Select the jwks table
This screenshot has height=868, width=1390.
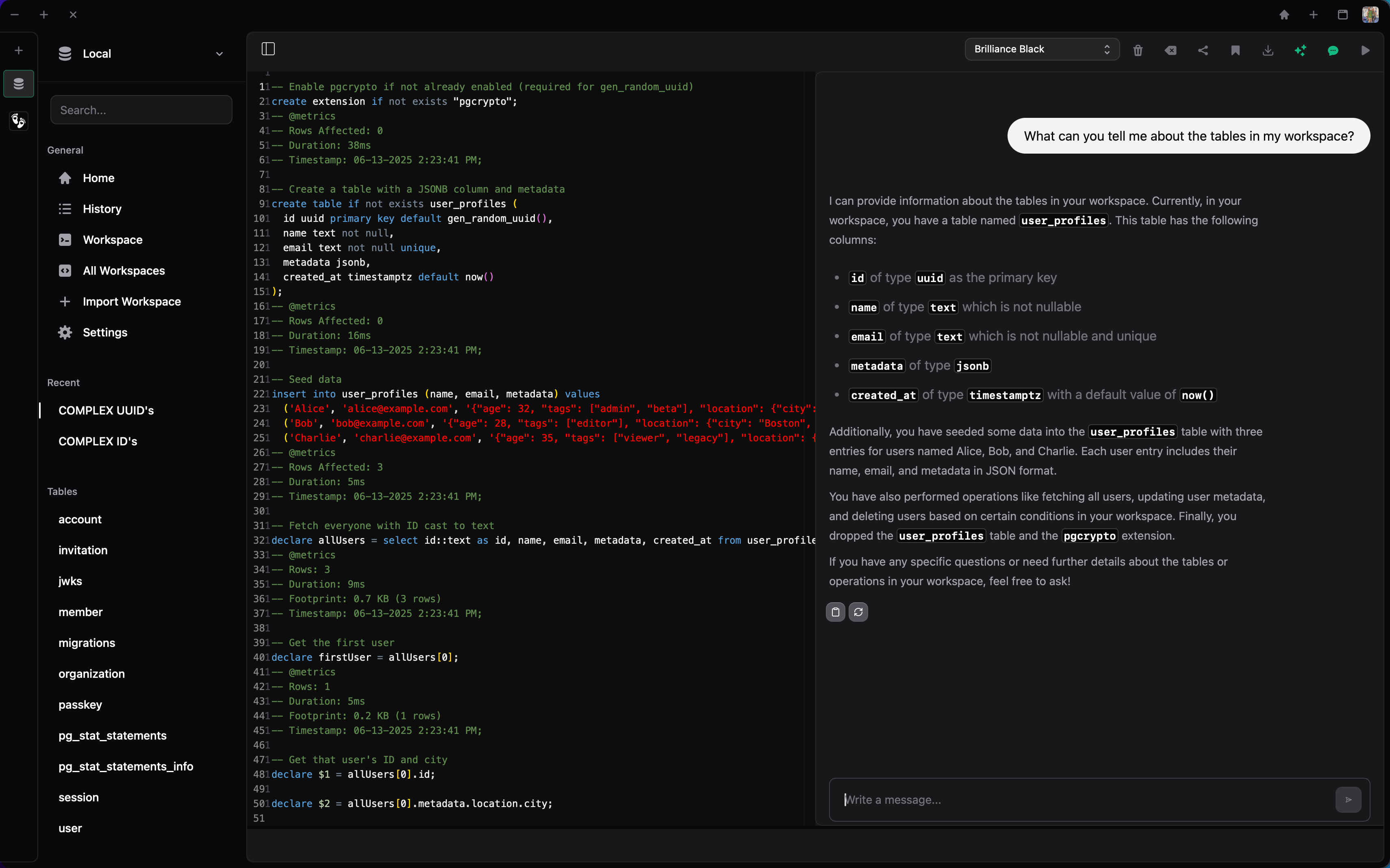click(x=70, y=582)
